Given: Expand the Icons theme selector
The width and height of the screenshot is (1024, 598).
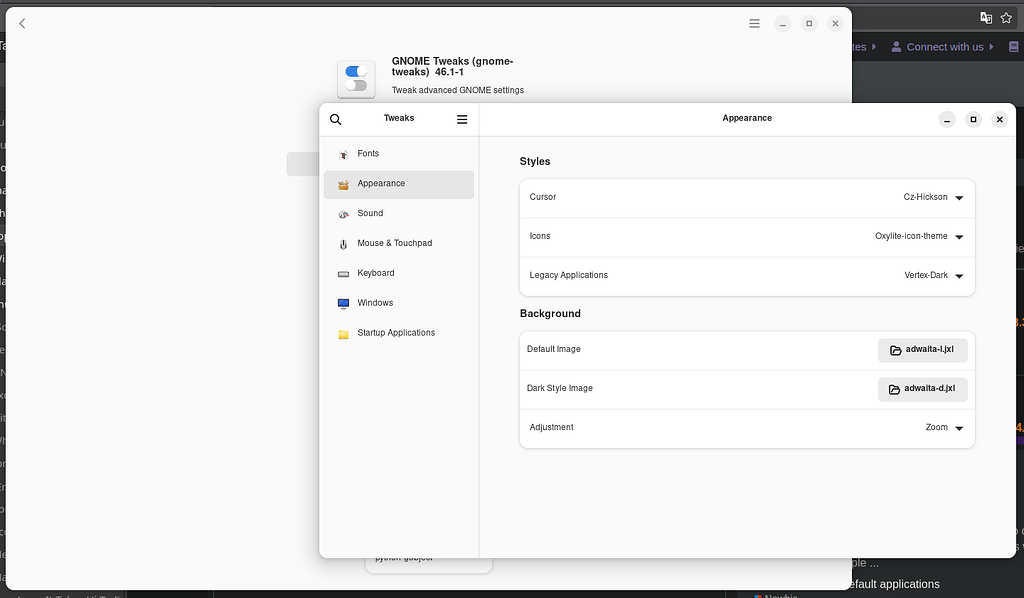Looking at the screenshot, I should 958,236.
